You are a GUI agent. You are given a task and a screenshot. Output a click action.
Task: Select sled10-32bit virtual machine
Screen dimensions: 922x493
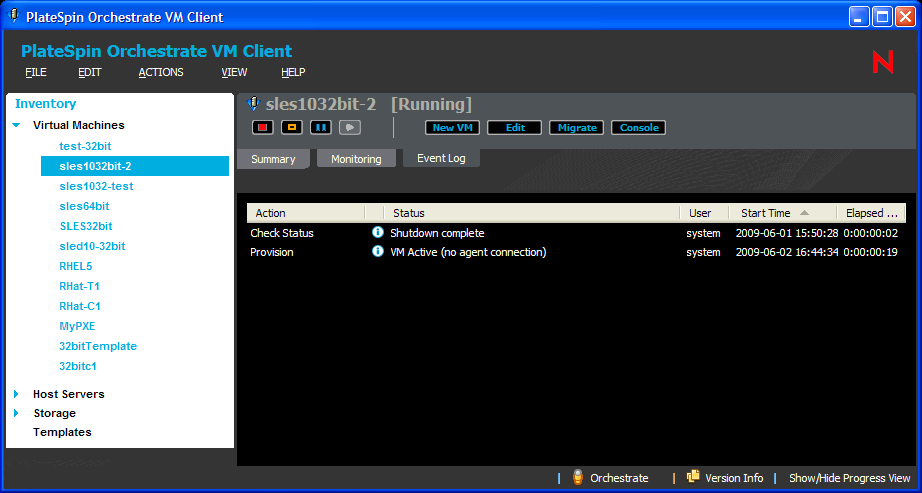[x=92, y=246]
